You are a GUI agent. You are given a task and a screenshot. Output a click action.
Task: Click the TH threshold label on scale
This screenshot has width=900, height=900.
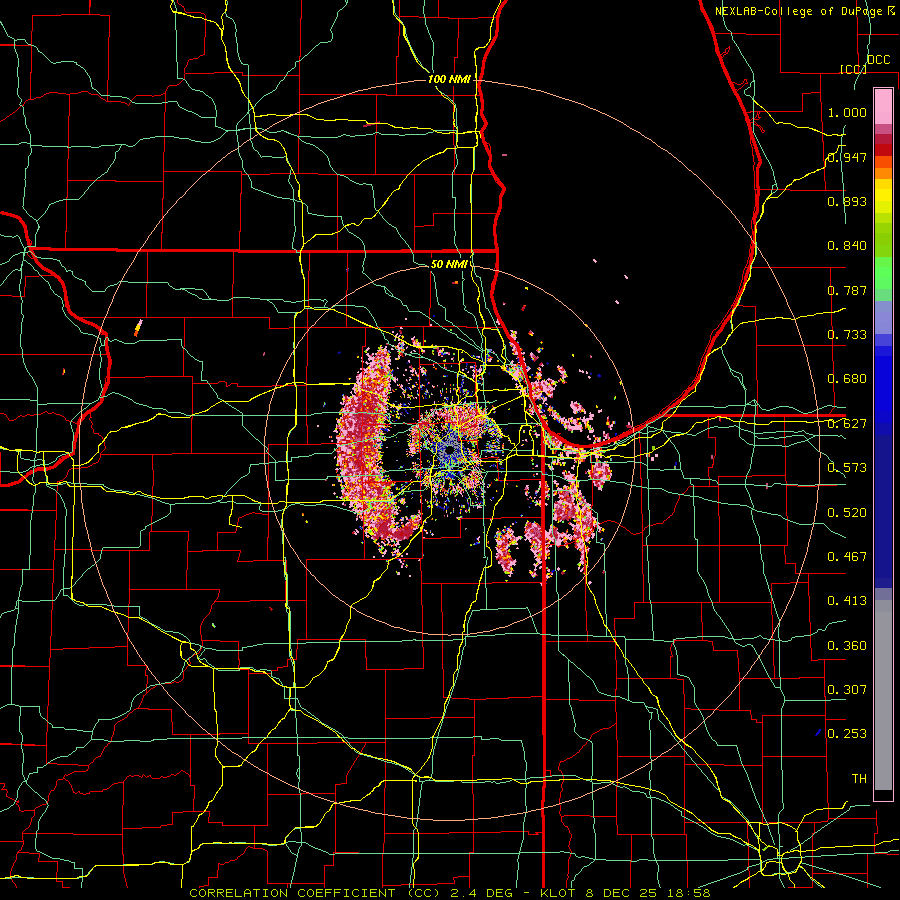(859, 778)
